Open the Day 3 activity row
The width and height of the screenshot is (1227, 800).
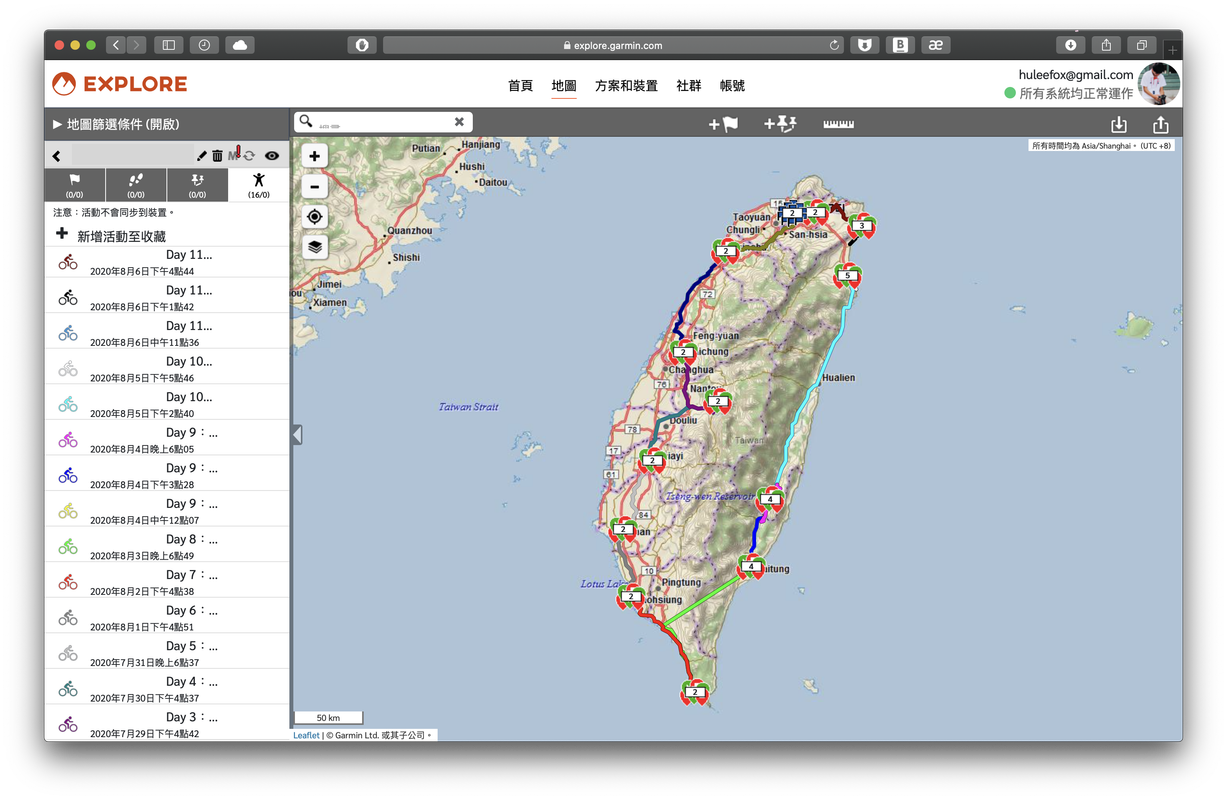click(167, 724)
